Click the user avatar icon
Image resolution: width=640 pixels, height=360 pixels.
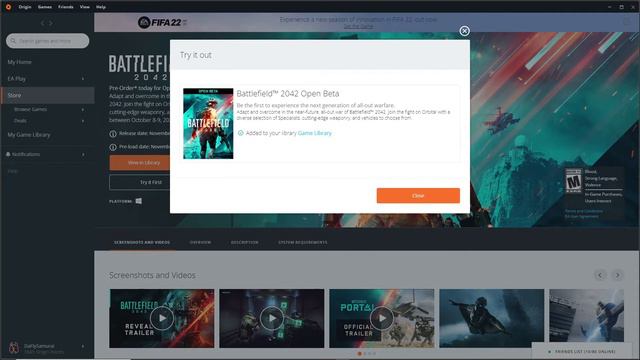click(x=14, y=348)
